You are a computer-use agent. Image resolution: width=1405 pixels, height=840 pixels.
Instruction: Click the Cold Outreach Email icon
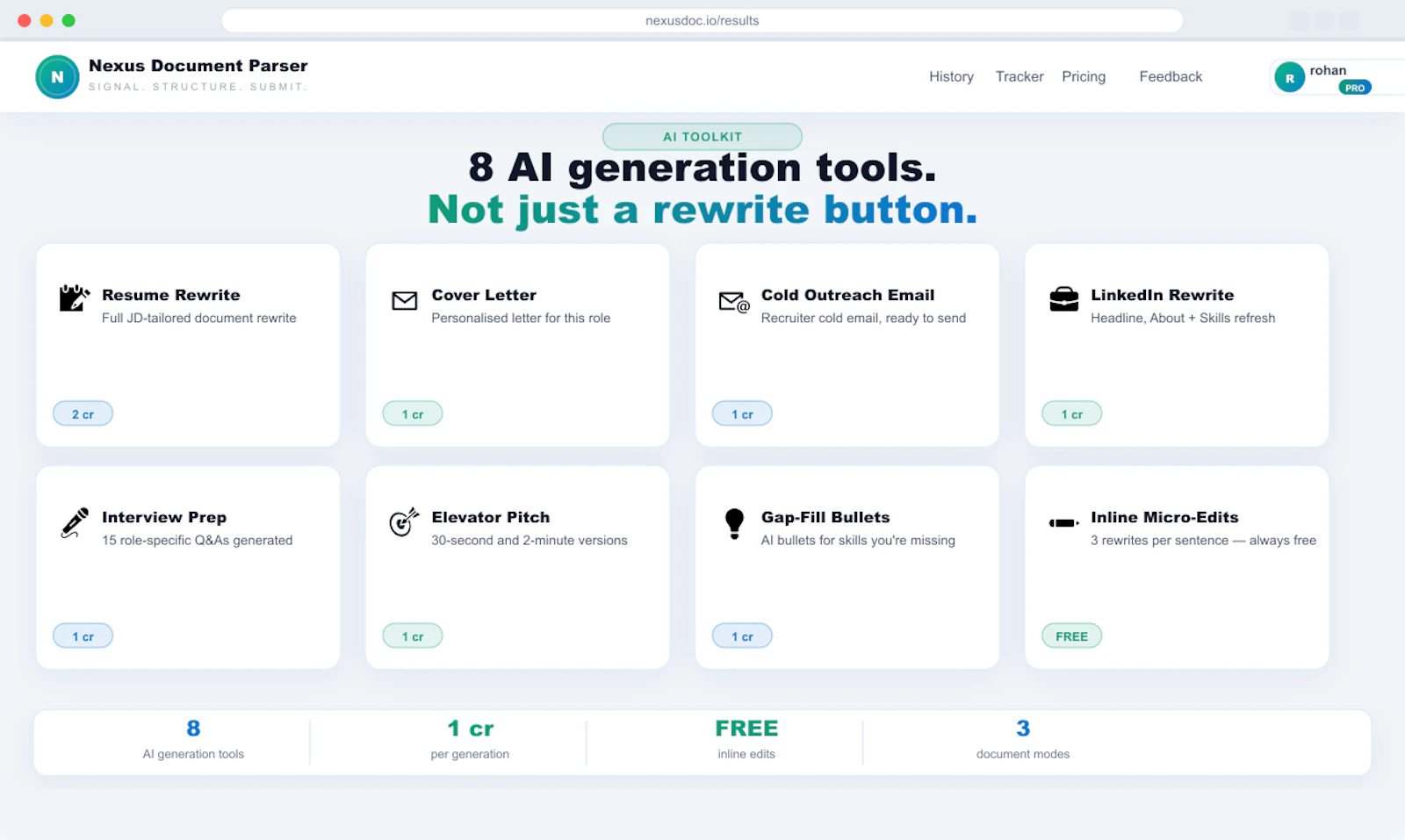734,302
